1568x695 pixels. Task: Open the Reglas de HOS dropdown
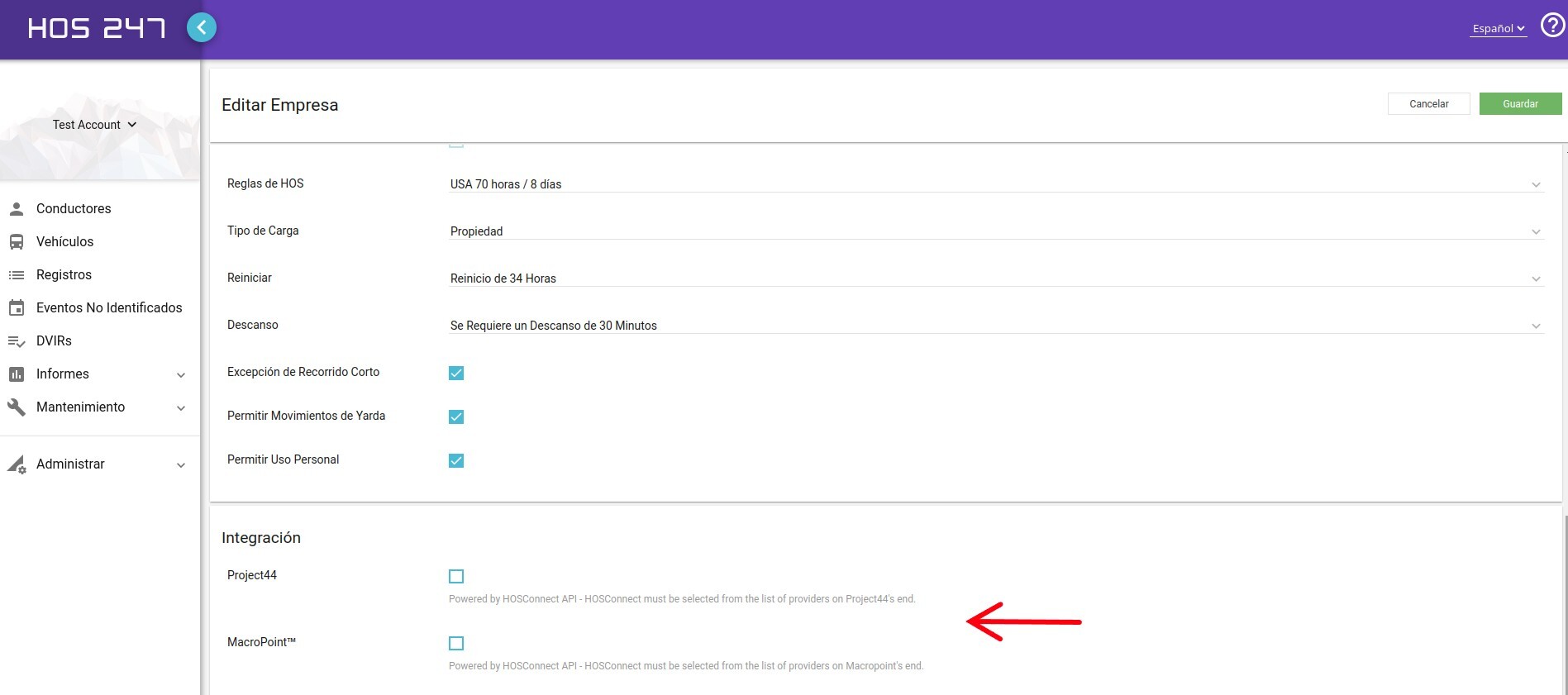[x=992, y=184]
